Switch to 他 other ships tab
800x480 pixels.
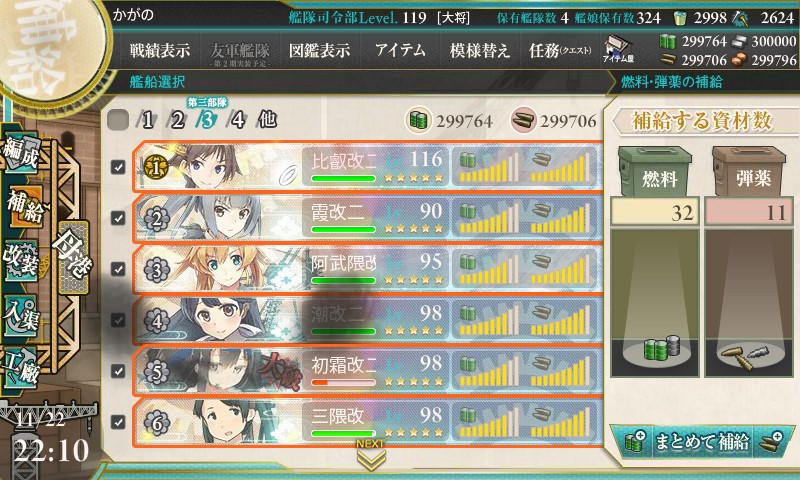point(267,119)
